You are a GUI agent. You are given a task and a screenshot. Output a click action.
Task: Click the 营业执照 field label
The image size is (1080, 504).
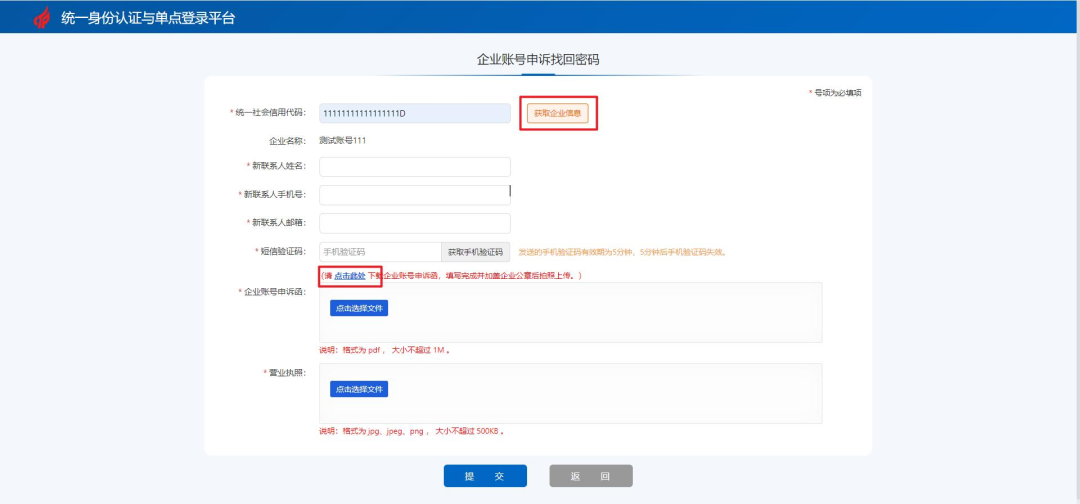284,373
